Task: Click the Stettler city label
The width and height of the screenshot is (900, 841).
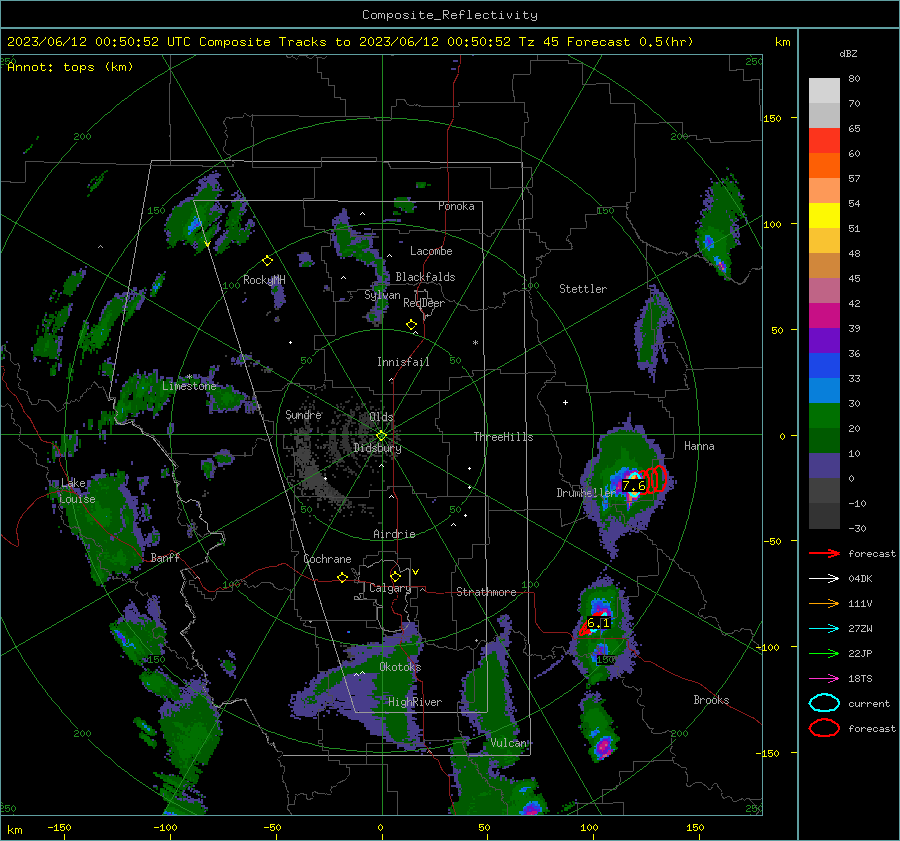Action: (583, 289)
